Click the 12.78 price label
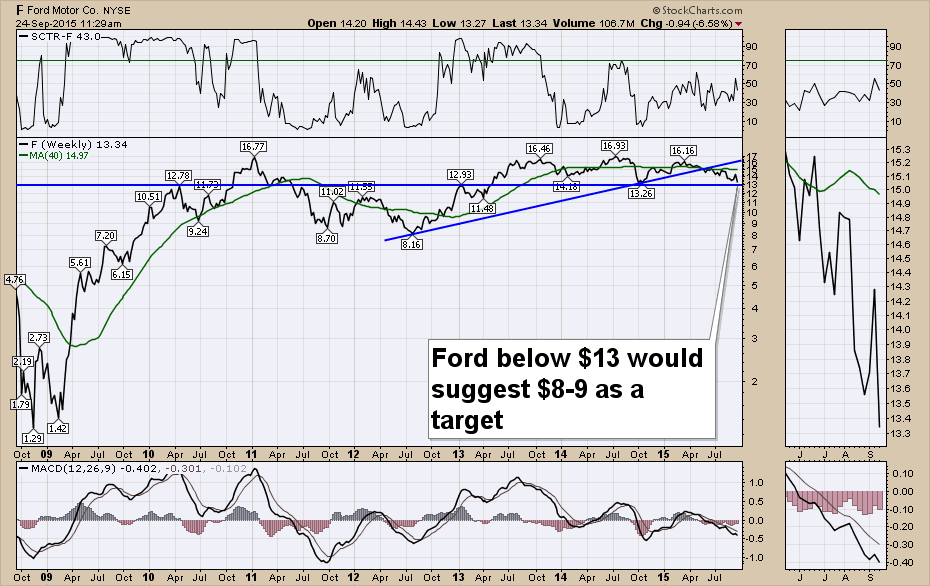 (x=179, y=176)
